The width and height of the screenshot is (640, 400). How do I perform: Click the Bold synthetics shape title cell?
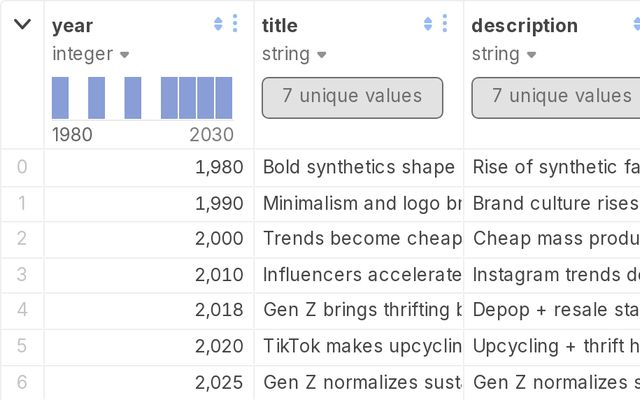click(359, 167)
